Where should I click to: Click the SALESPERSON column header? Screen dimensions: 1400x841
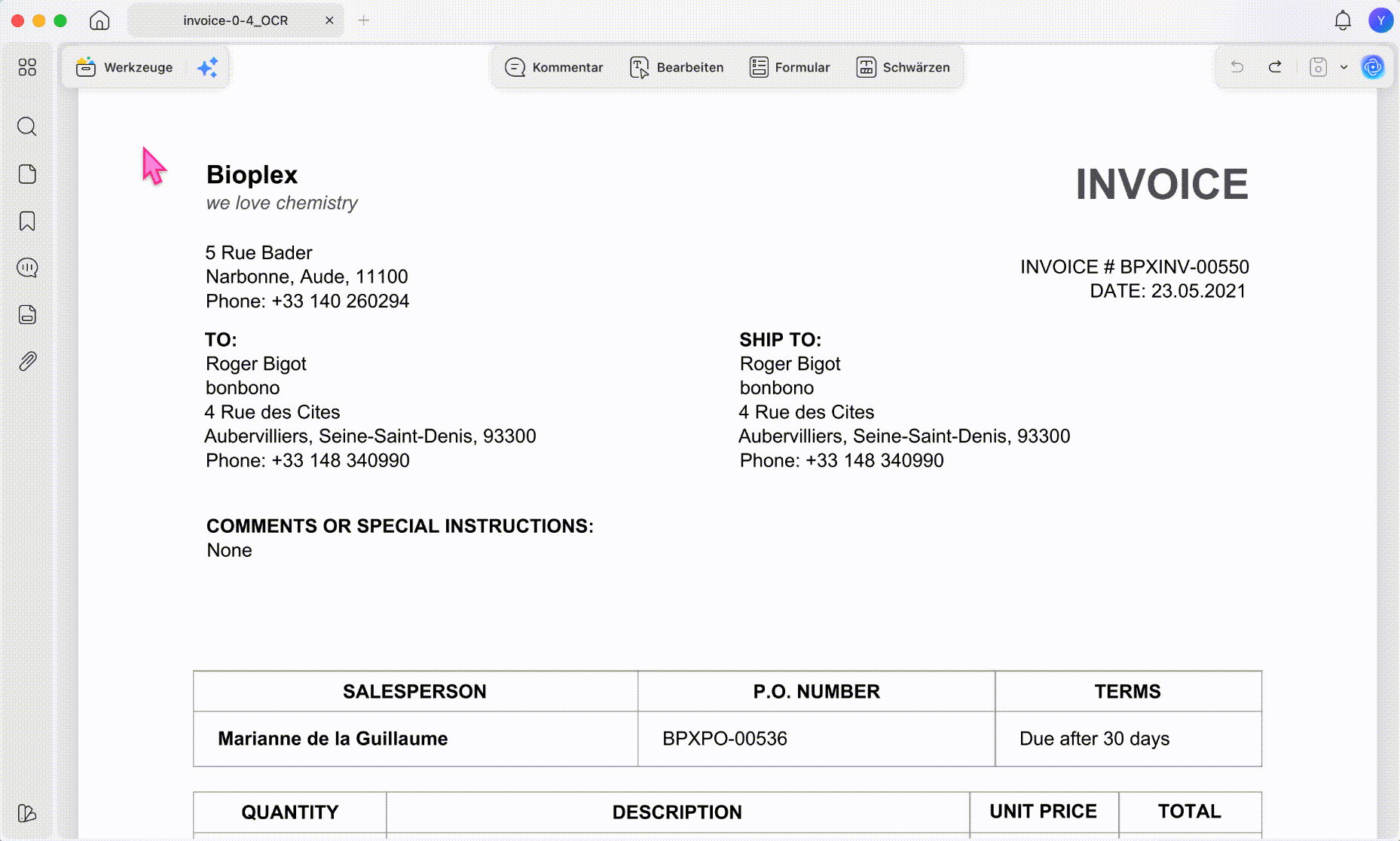click(x=414, y=692)
